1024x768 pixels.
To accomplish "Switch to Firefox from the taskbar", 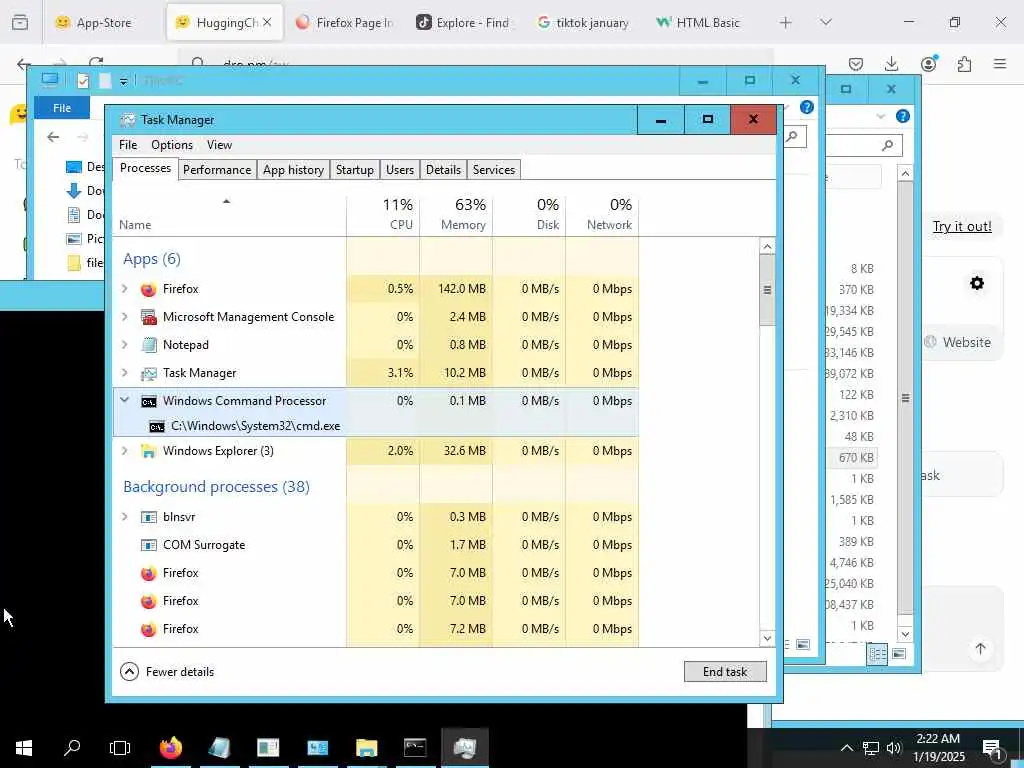I will 170,748.
